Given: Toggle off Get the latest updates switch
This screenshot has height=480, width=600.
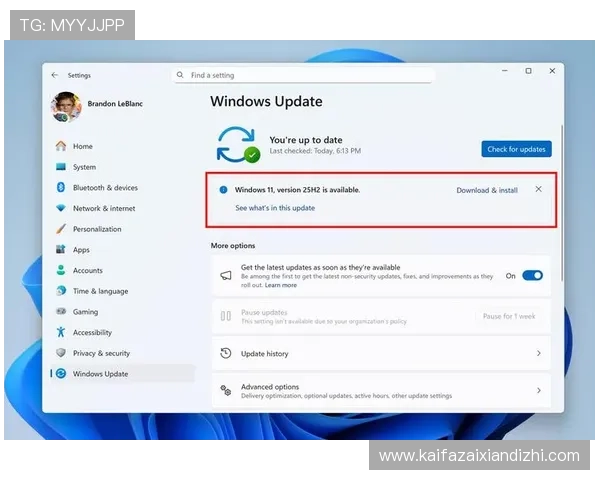Looking at the screenshot, I should click(x=532, y=275).
